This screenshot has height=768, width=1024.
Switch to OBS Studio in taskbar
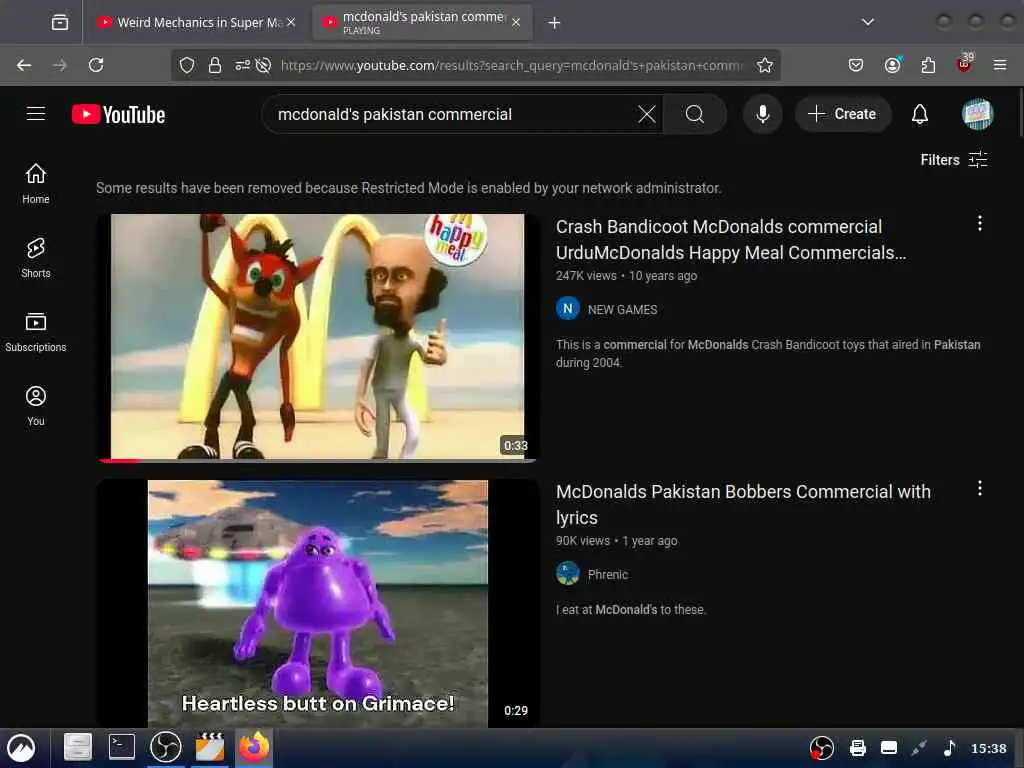165,747
